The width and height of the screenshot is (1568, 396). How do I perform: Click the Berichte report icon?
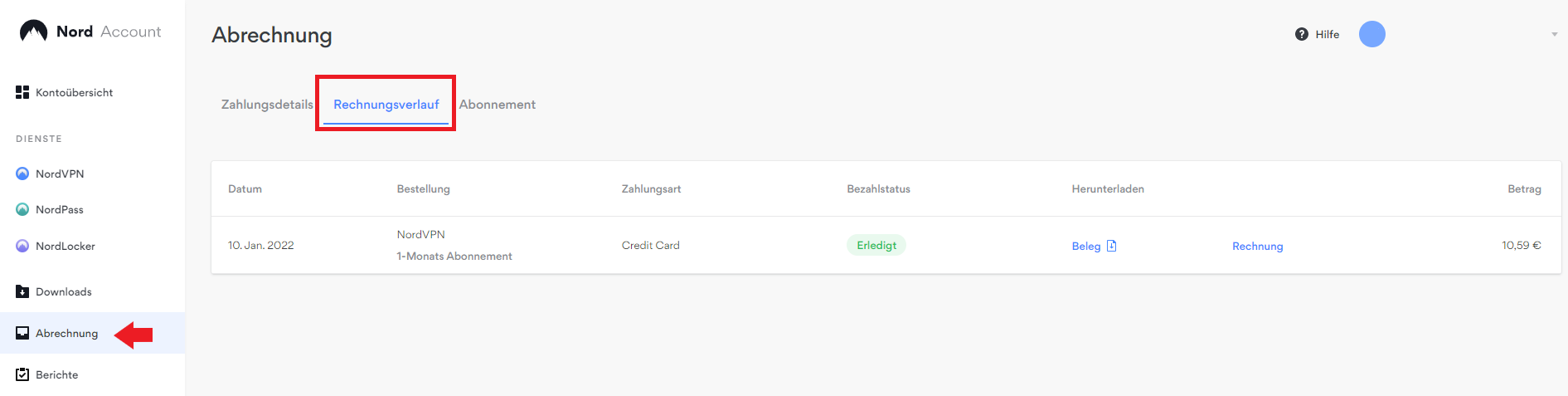pyautogui.click(x=22, y=374)
